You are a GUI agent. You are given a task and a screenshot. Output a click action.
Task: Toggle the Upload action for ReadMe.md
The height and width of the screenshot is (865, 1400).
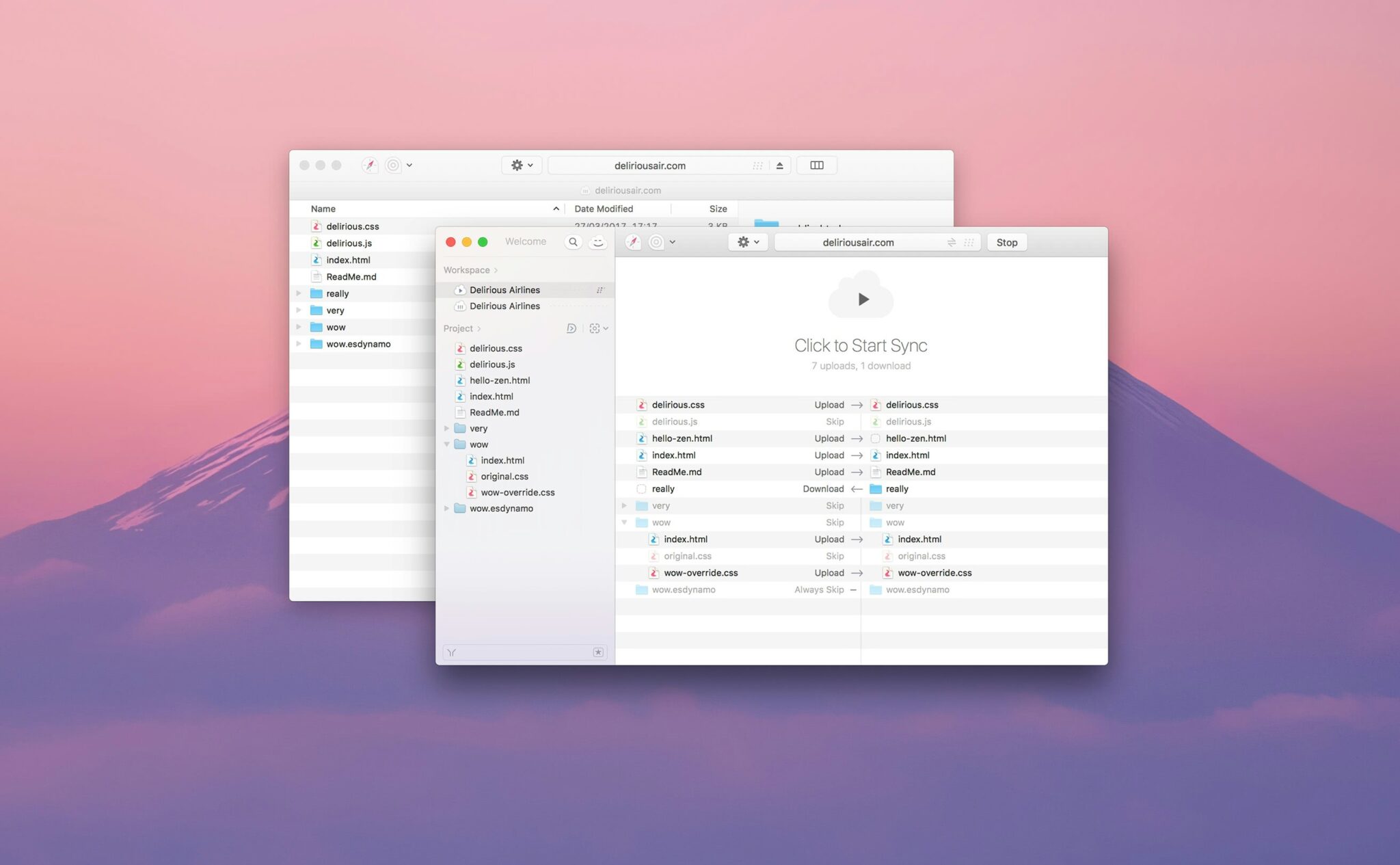(829, 472)
